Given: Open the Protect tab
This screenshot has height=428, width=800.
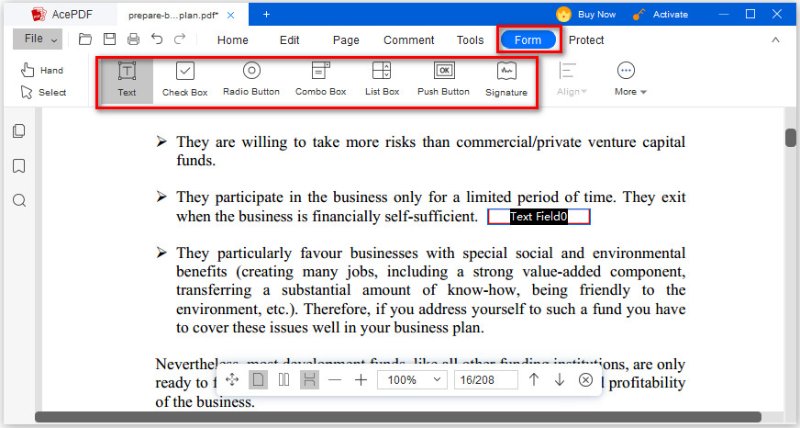Looking at the screenshot, I should (x=586, y=40).
